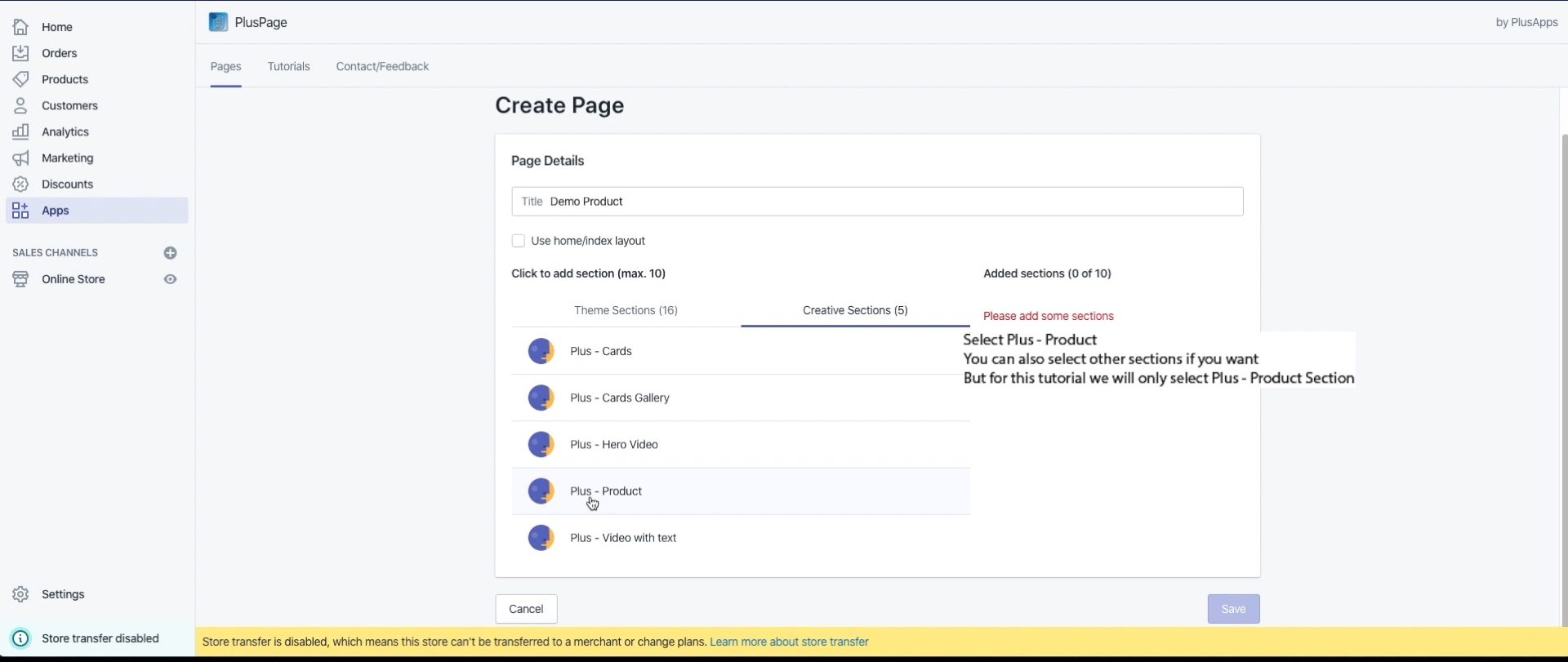The image size is (1568, 662).
Task: Click the Home icon in sidebar
Action: click(20, 27)
